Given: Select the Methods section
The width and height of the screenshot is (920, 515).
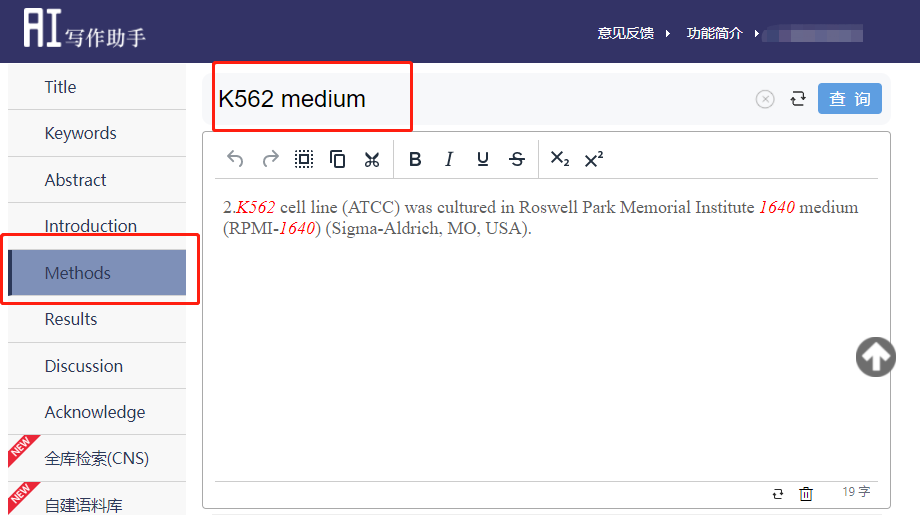Looking at the screenshot, I should [97, 273].
